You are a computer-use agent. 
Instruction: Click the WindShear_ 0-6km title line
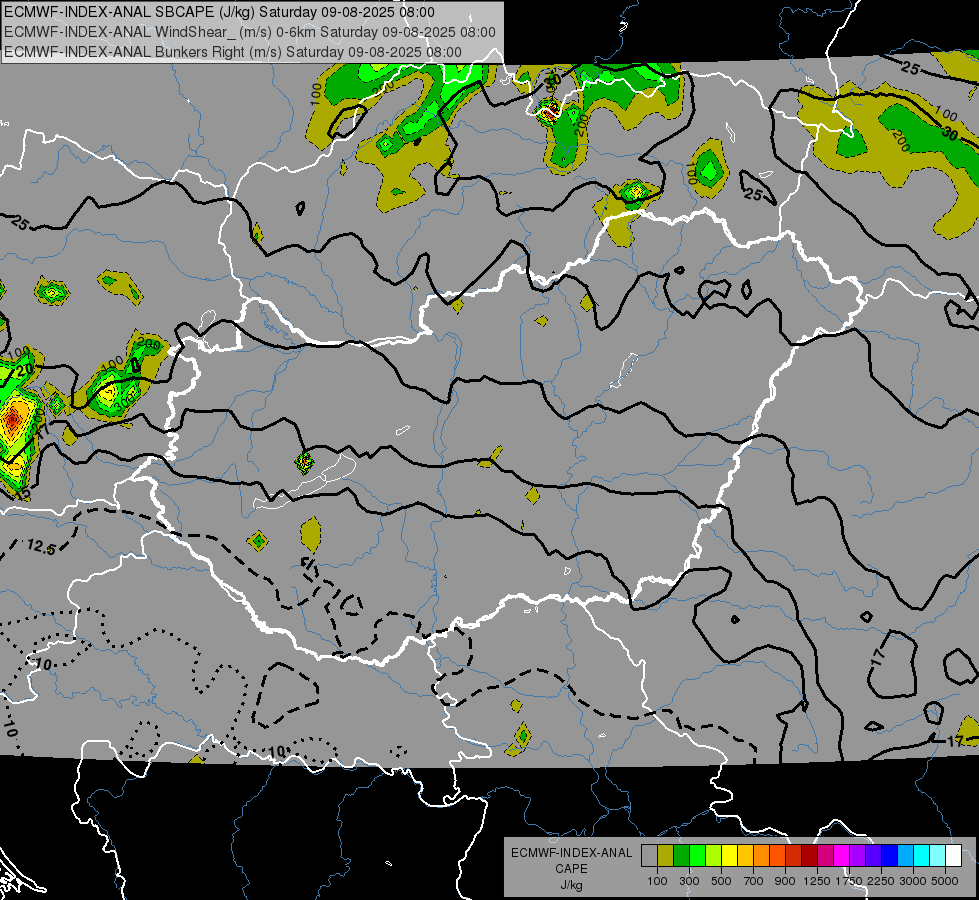[250, 32]
